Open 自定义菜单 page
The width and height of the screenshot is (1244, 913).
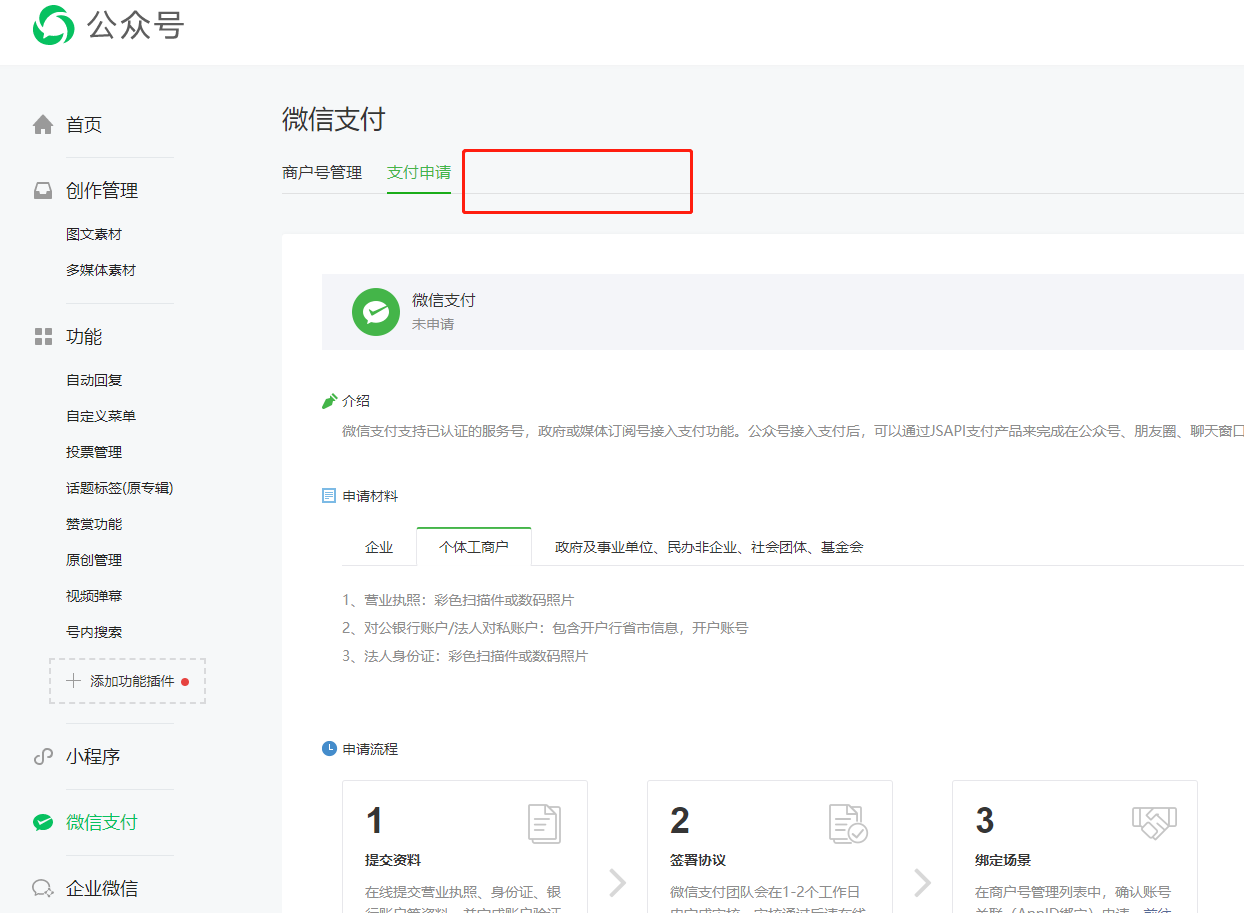[101, 416]
